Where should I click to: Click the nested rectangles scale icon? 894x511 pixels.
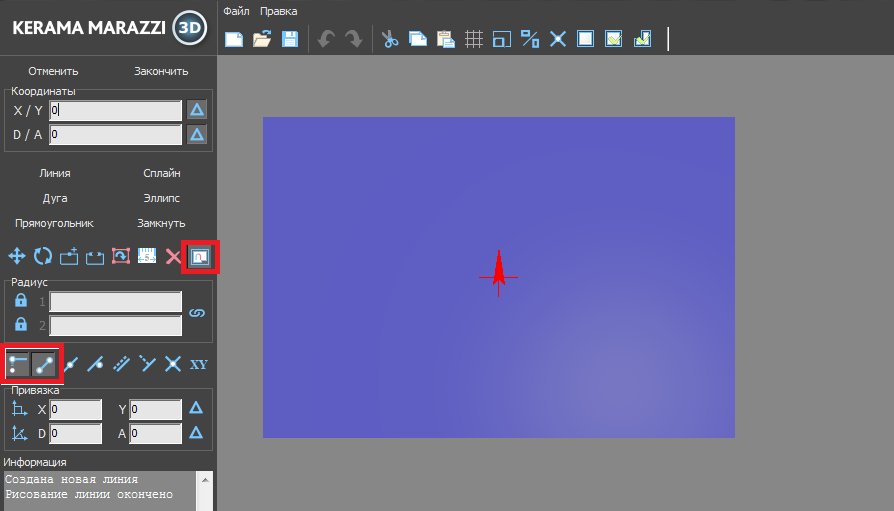[502, 39]
